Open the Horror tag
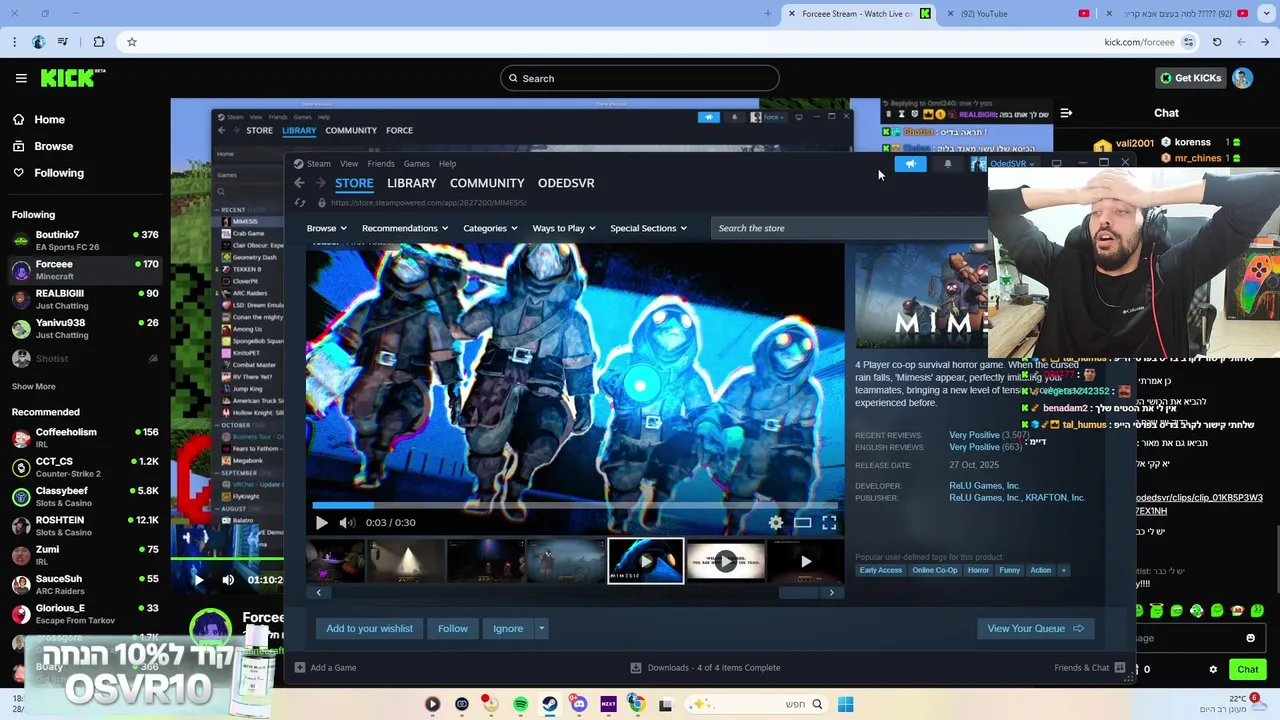Image resolution: width=1280 pixels, height=720 pixels. coord(978,570)
